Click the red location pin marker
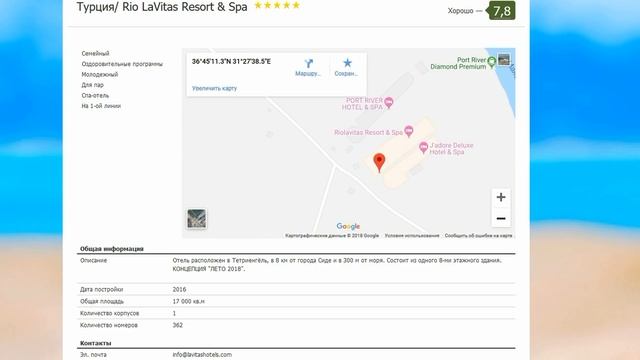Image resolution: width=640 pixels, height=360 pixels. pyautogui.click(x=379, y=162)
